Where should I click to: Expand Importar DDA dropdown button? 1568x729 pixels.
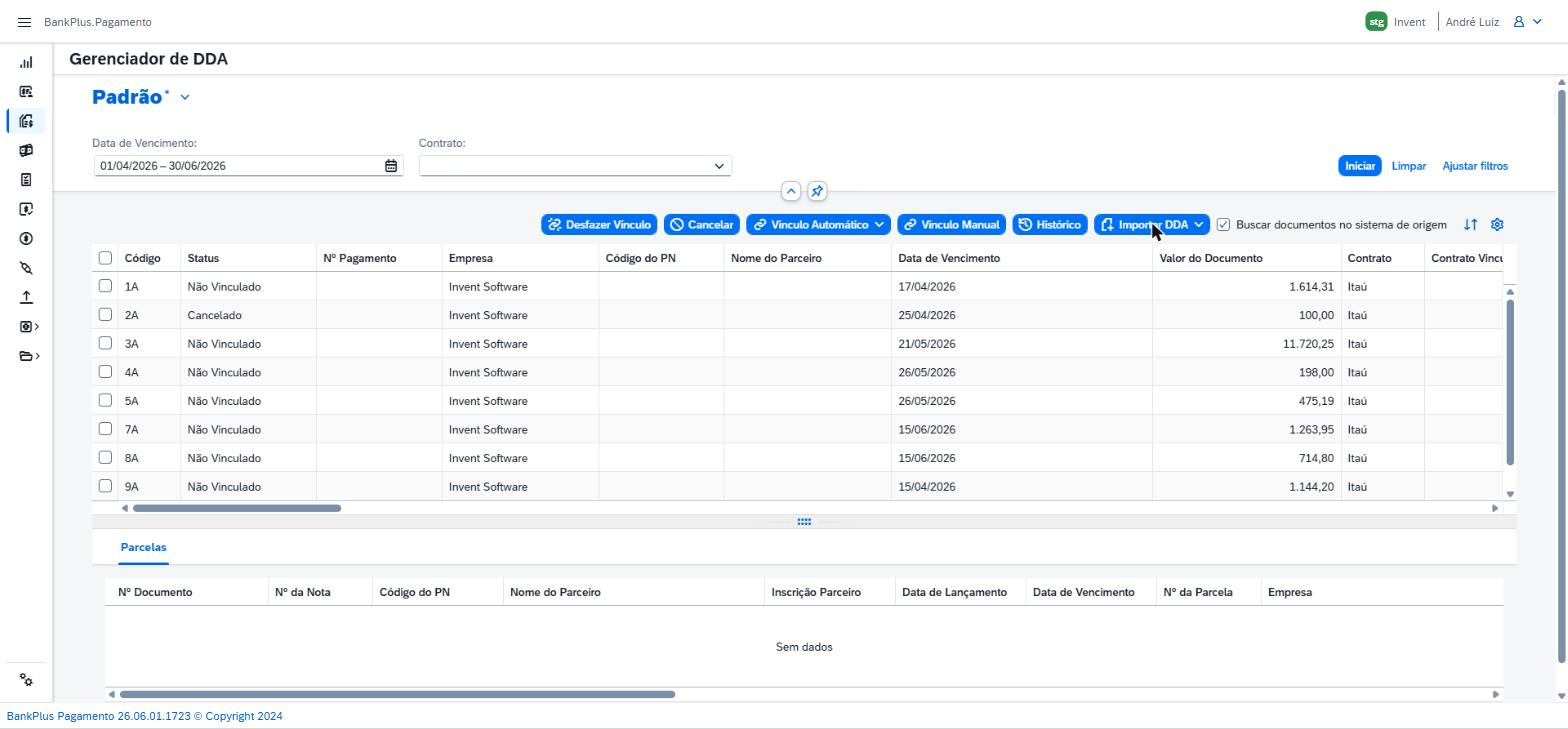pyautogui.click(x=1198, y=225)
